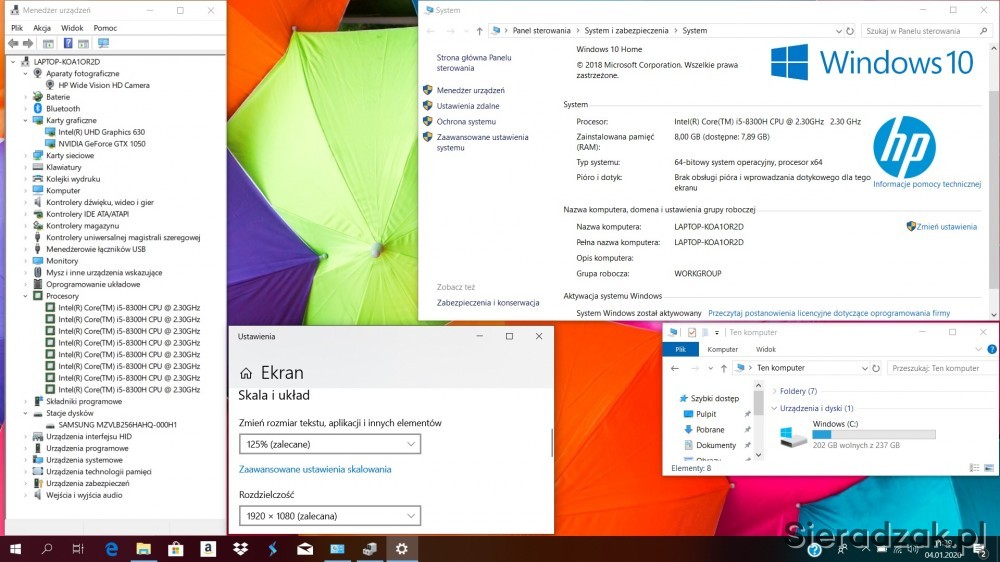Screen dimensions: 1000x562
Task: Click refresh icon in Ten komputer address bar
Action: click(876, 368)
